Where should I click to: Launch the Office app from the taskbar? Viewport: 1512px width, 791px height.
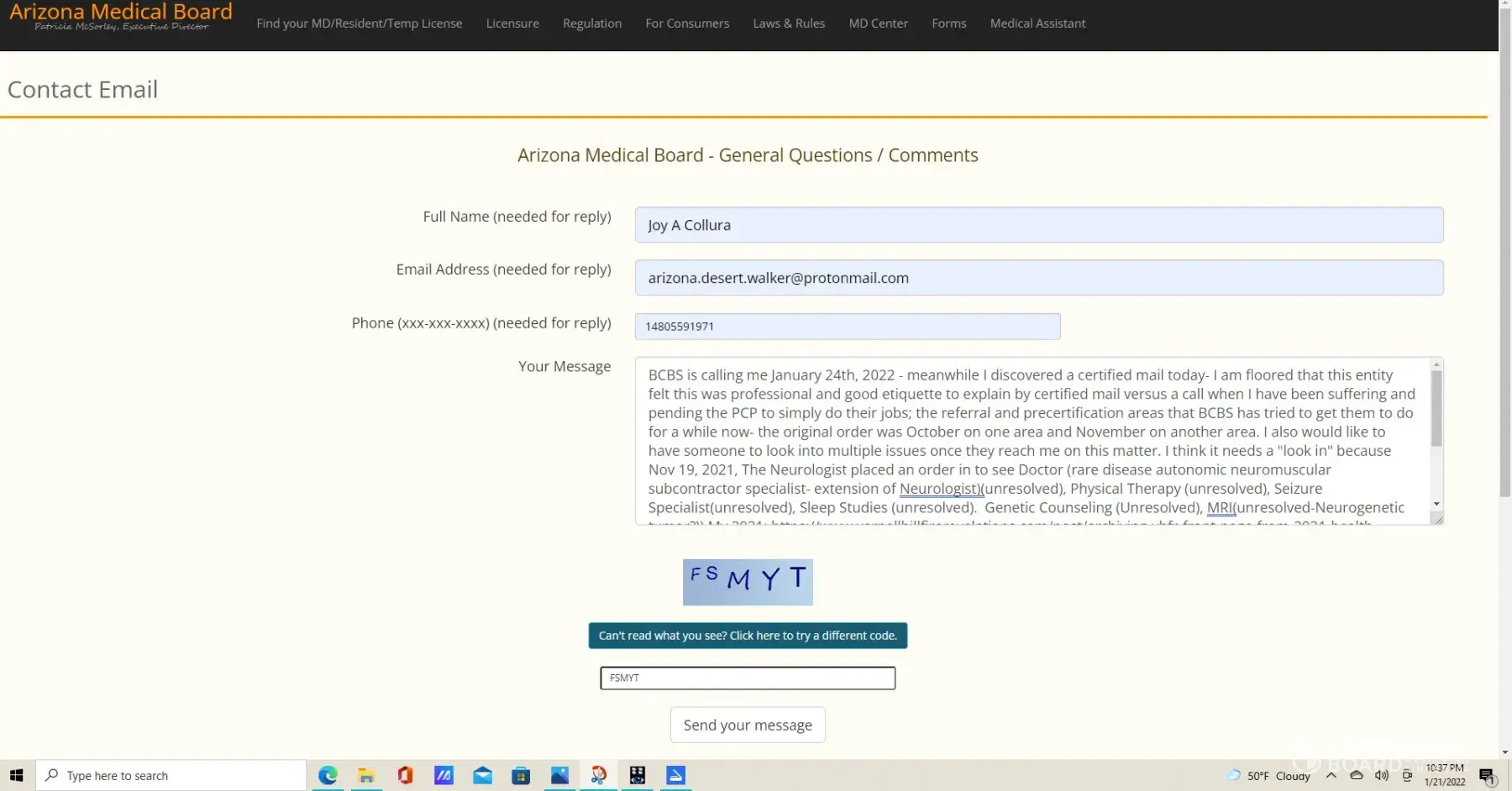405,775
